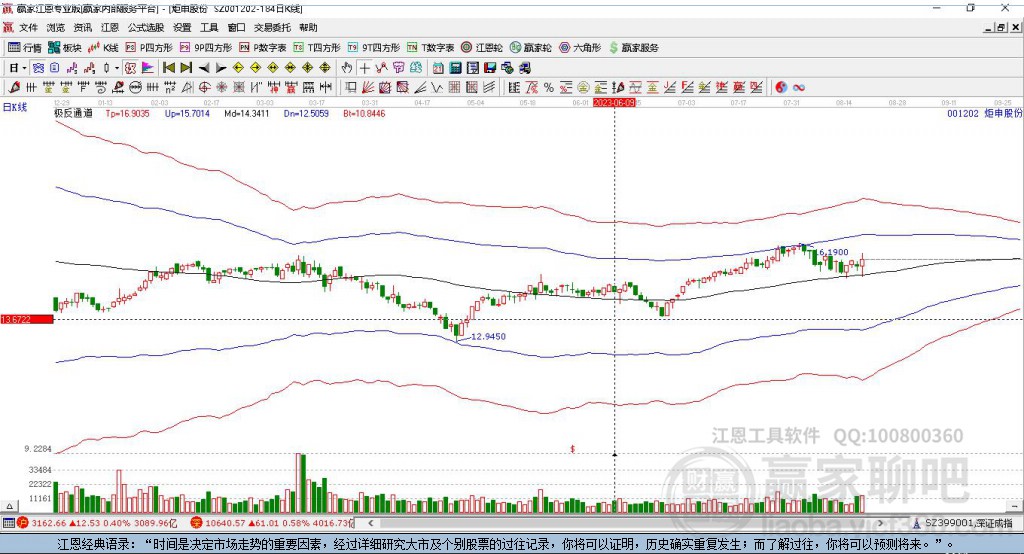This screenshot has width=1024, height=554.
Task: Open the 行情 market quotes view
Action: [25, 48]
